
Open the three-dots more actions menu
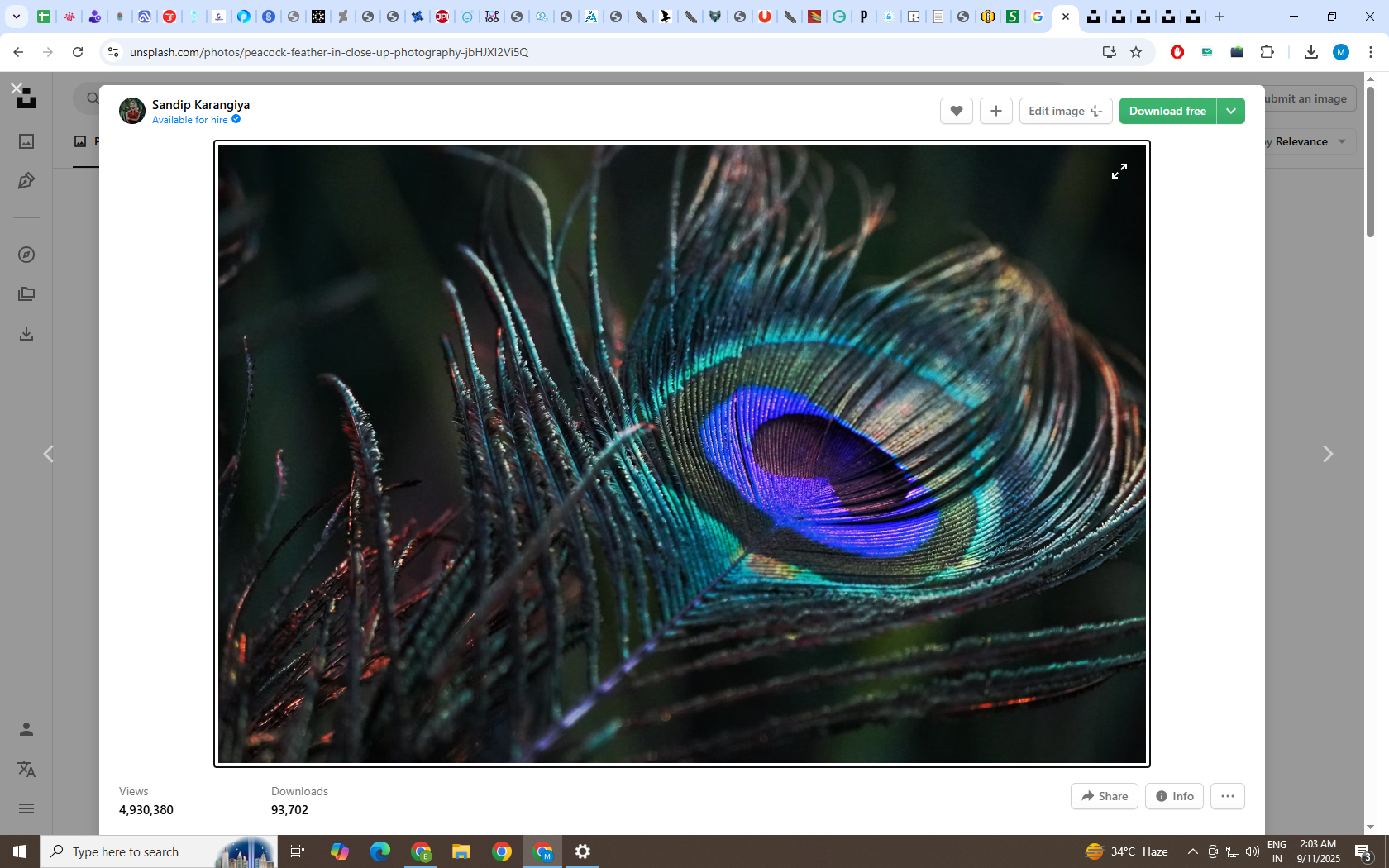tap(1227, 796)
